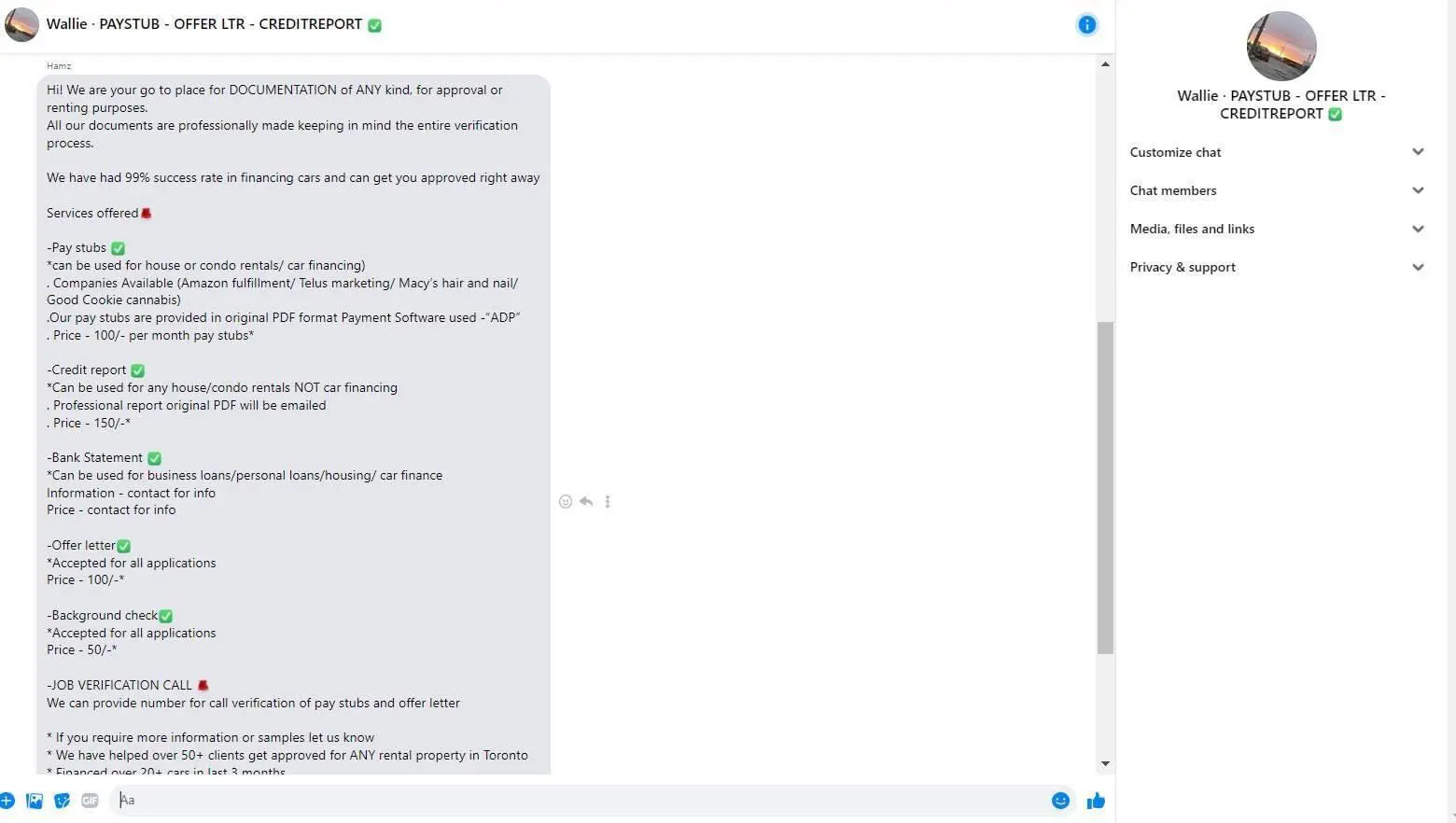Click the header chat avatar thumbnail

tap(21, 25)
